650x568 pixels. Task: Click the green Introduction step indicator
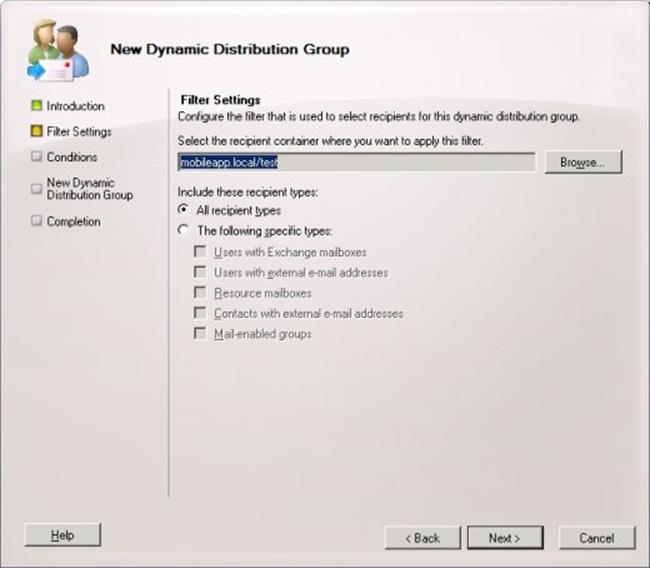(x=36, y=105)
